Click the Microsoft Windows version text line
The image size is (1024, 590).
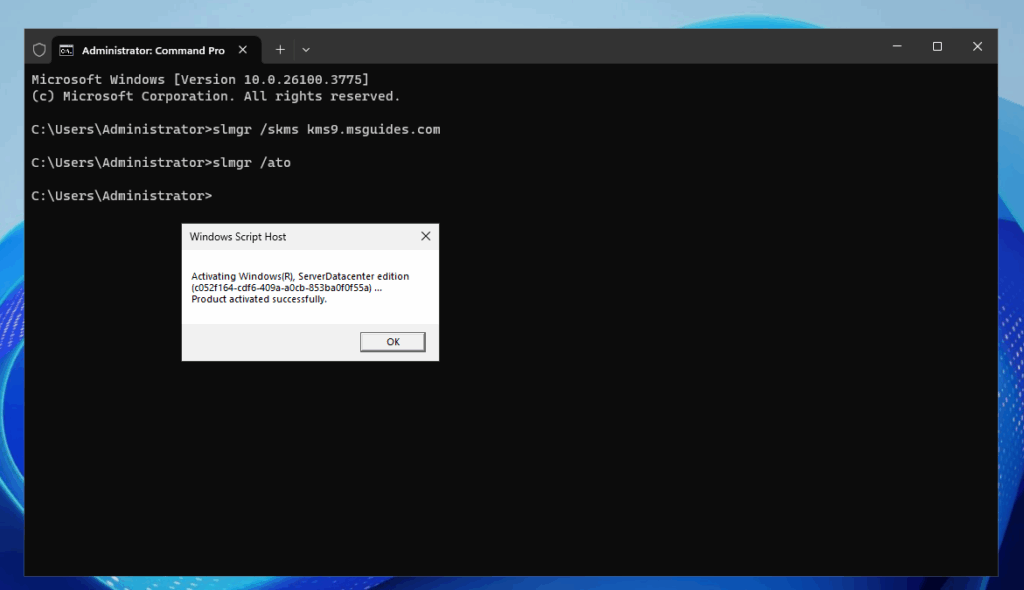pos(200,79)
